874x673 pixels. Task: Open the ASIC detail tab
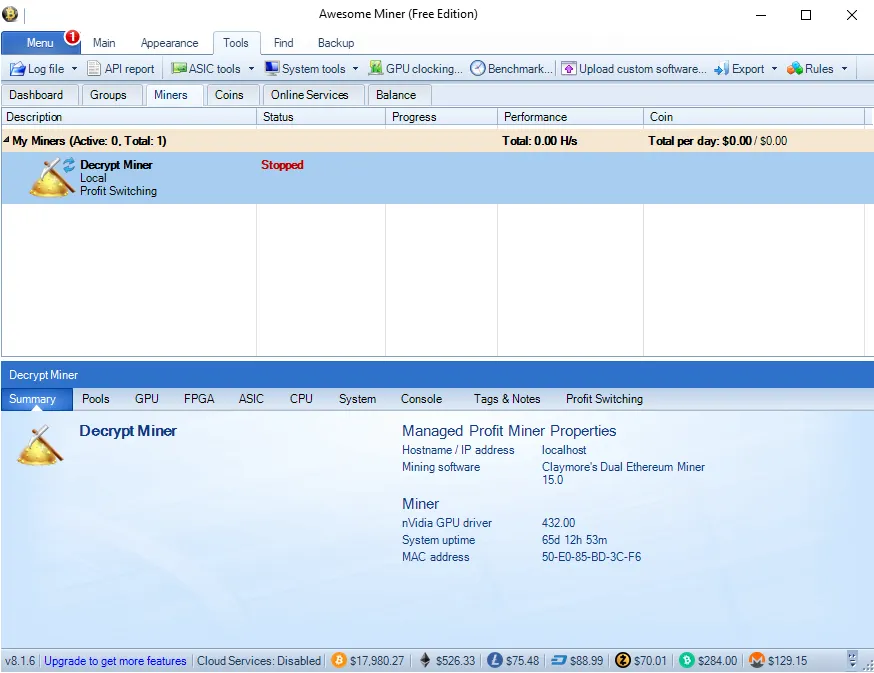(x=251, y=399)
